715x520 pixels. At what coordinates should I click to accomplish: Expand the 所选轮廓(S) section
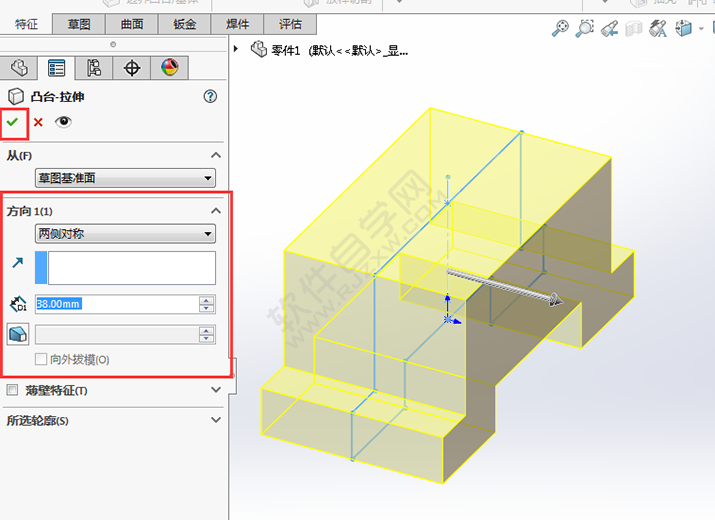coord(216,420)
